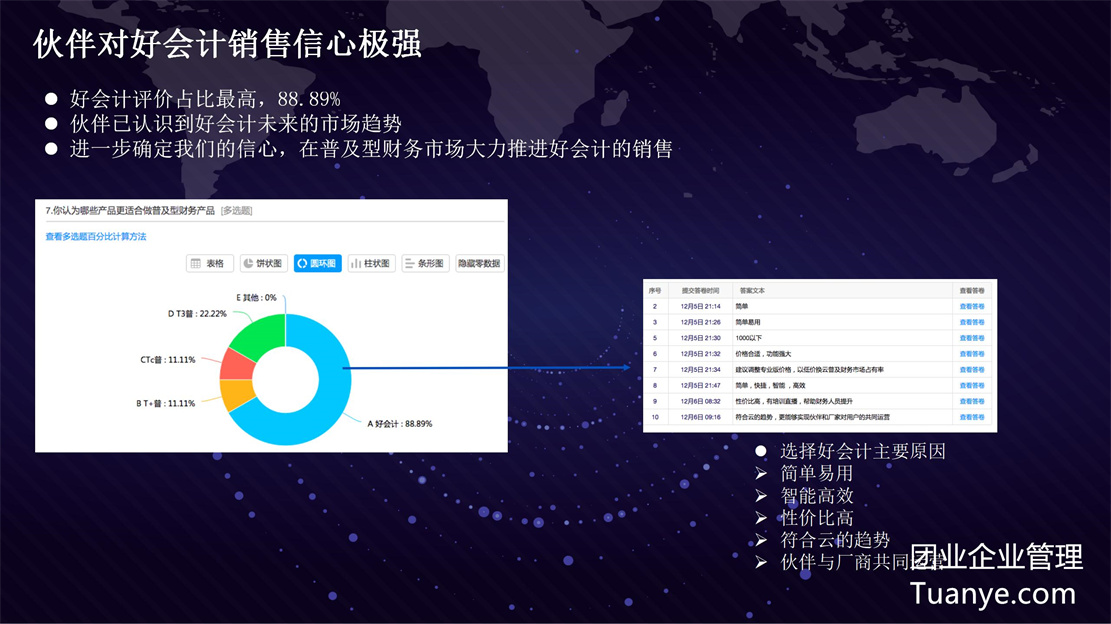1111x624 pixels.
Task: Switch chart view to 表格 (table)
Action: pos(210,263)
